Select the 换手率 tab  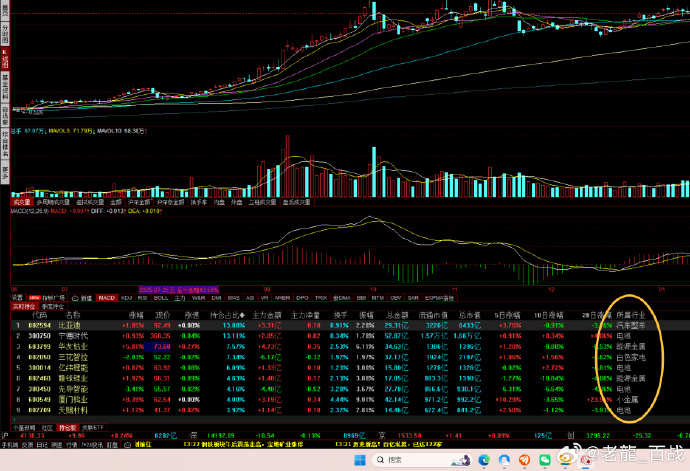[x=199, y=202]
